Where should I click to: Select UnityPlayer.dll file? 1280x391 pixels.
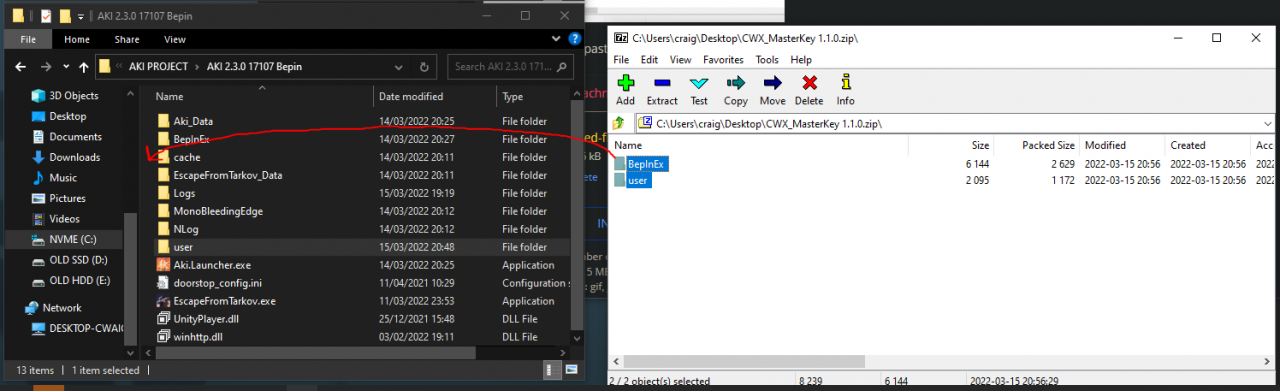(x=207, y=319)
